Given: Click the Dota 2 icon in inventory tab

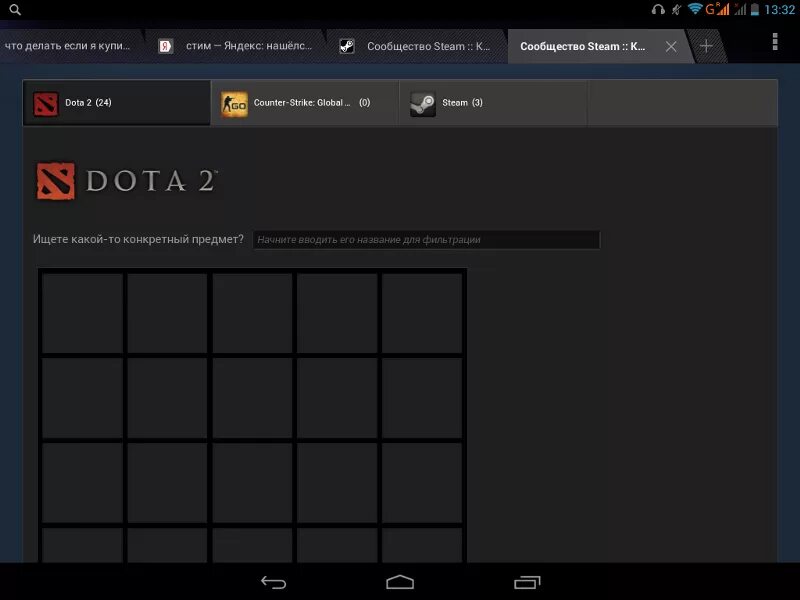Looking at the screenshot, I should (45, 104).
